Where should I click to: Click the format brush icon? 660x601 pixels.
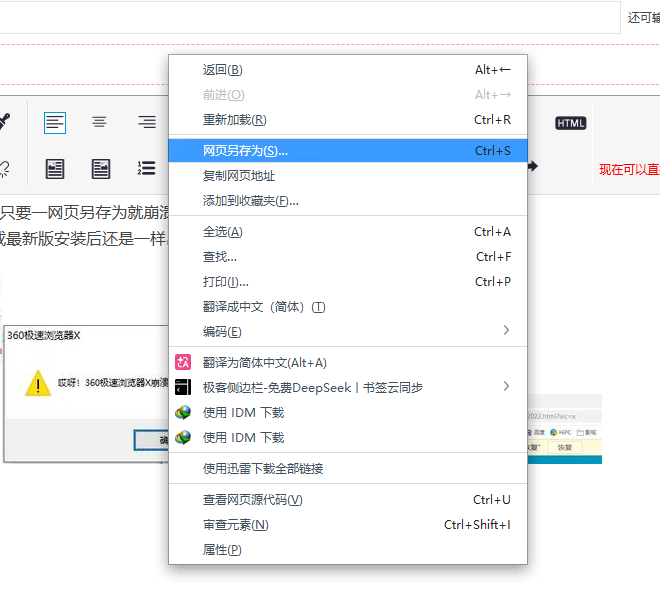tap(4, 122)
